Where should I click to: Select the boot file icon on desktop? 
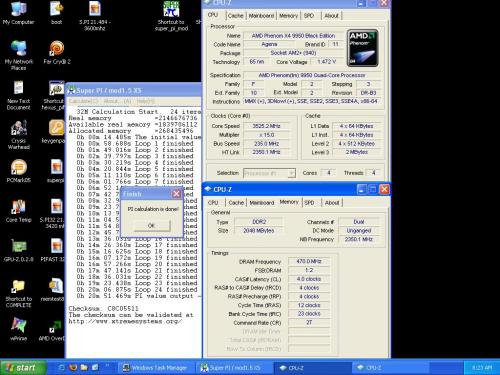pos(56,13)
